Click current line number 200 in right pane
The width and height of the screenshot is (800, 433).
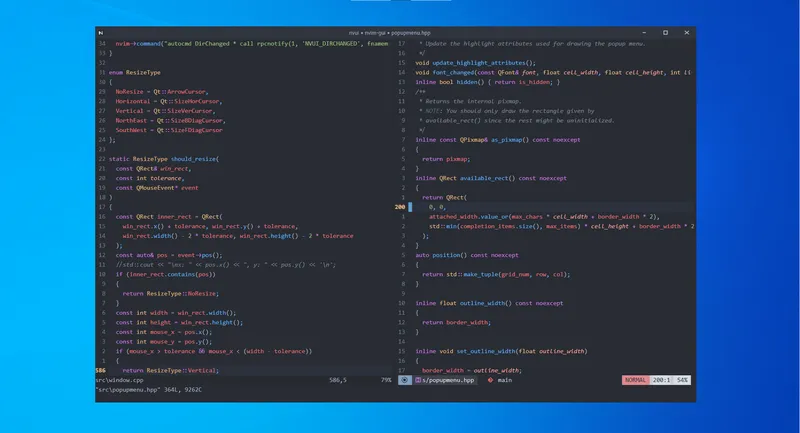(400, 207)
